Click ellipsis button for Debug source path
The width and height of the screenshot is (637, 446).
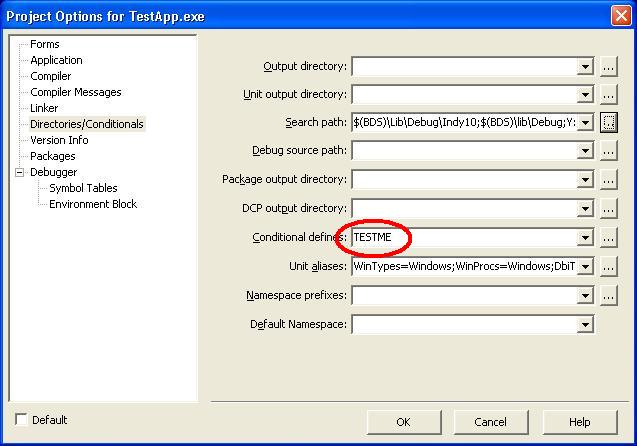(609, 151)
